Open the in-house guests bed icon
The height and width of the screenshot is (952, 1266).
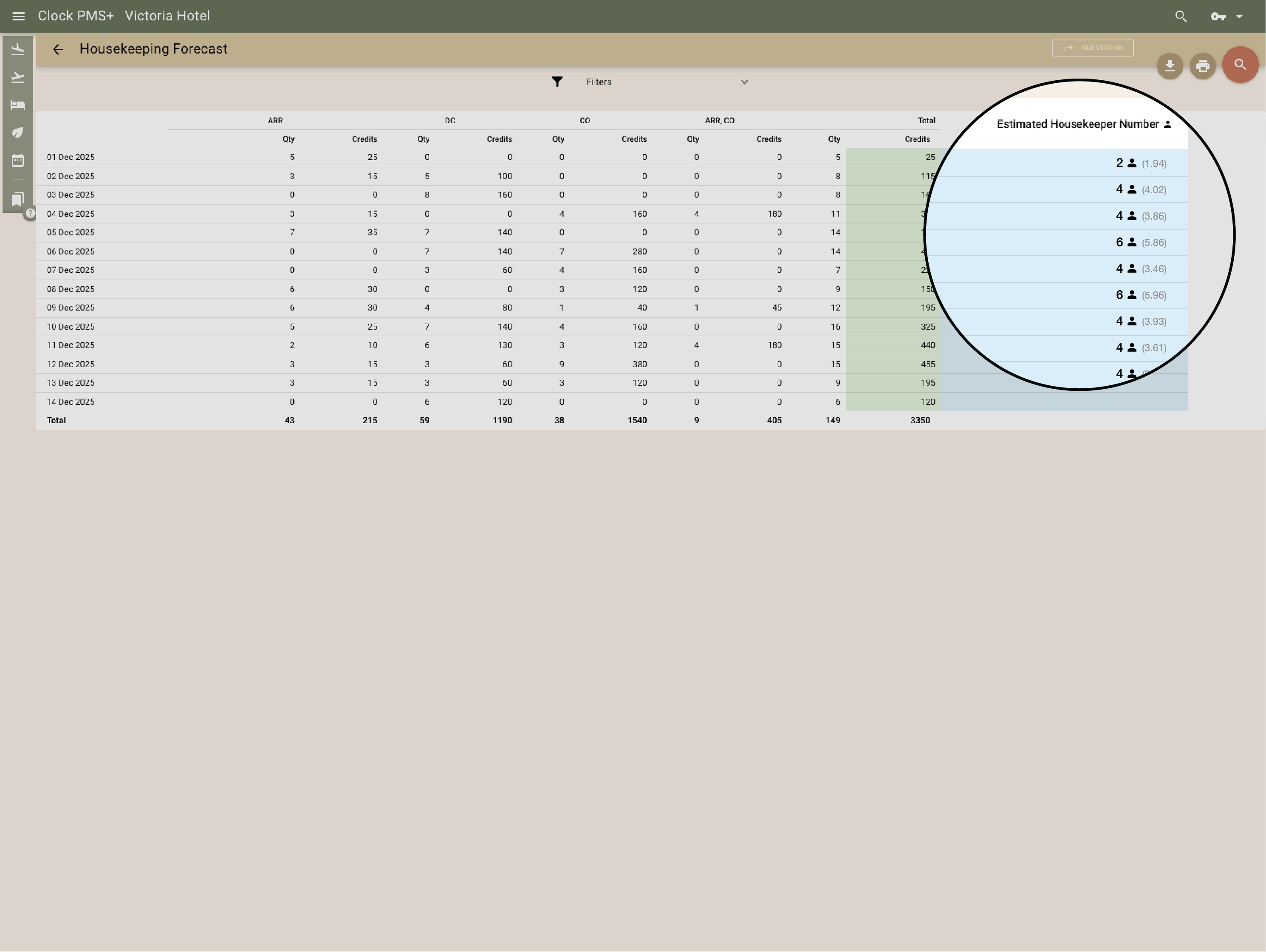[18, 105]
